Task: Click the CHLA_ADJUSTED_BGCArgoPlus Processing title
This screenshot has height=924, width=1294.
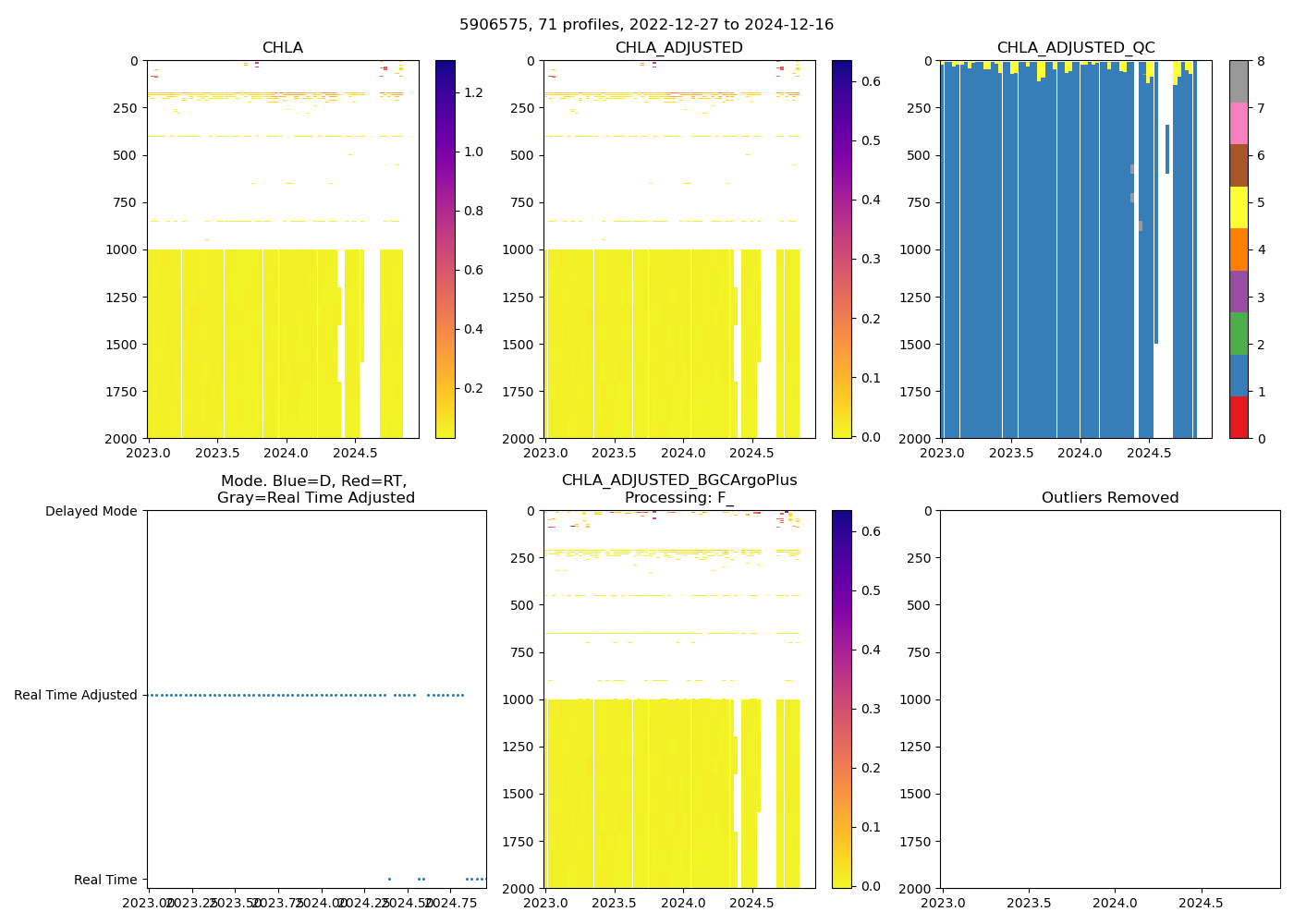Action: (x=678, y=489)
